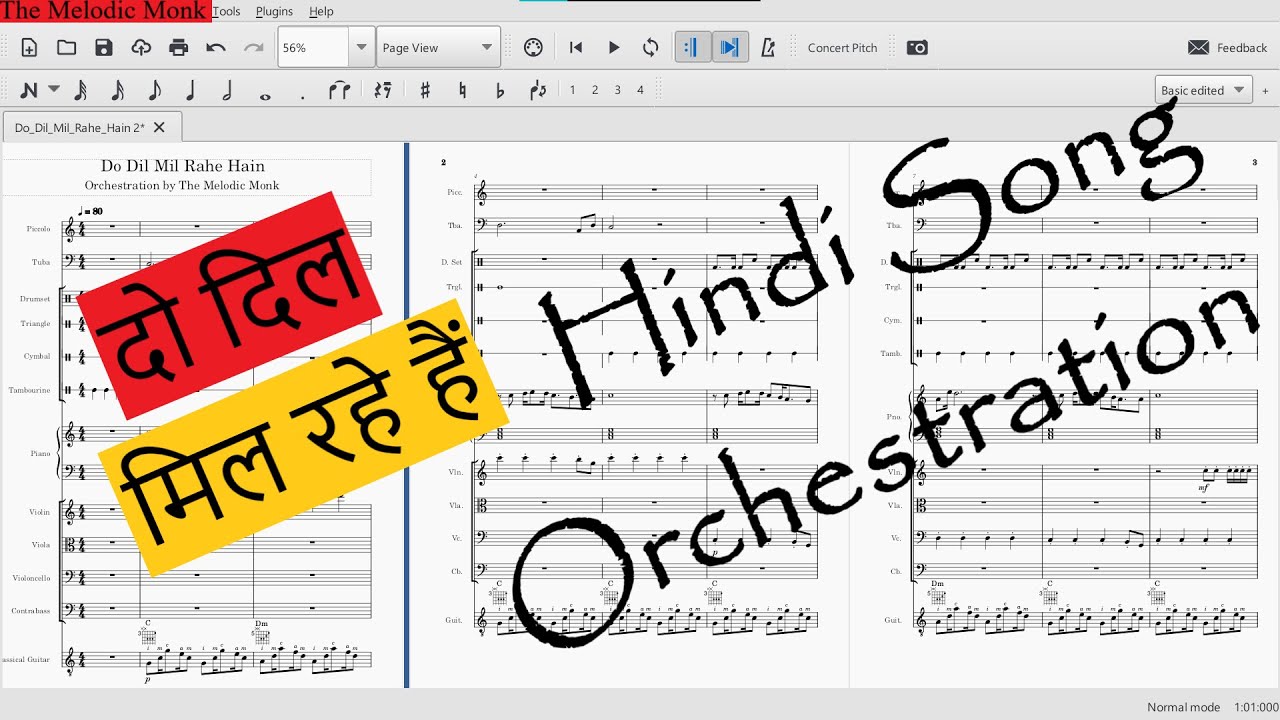Viewport: 1280px width, 720px height.
Task: Select voice 2
Action: [595, 90]
